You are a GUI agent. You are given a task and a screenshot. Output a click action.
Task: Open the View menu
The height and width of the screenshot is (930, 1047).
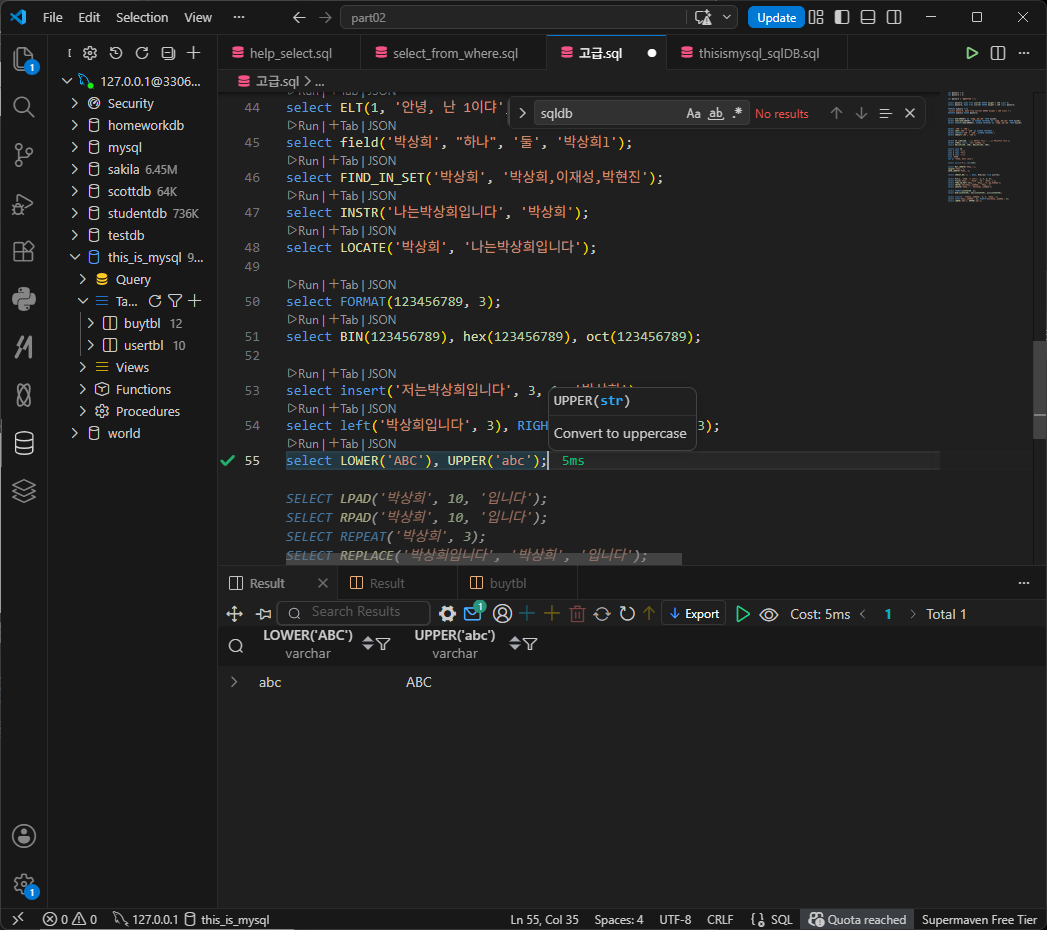tap(198, 17)
